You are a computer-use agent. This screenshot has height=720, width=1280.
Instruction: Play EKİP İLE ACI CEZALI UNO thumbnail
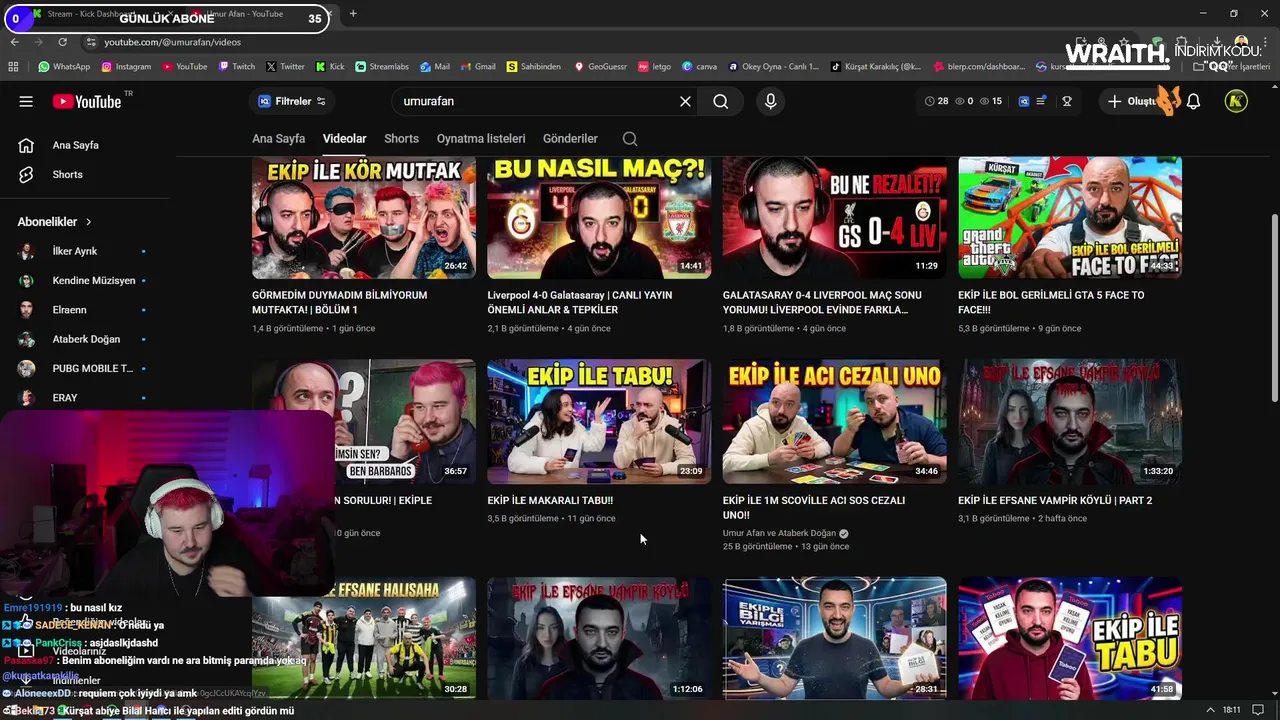click(x=835, y=421)
